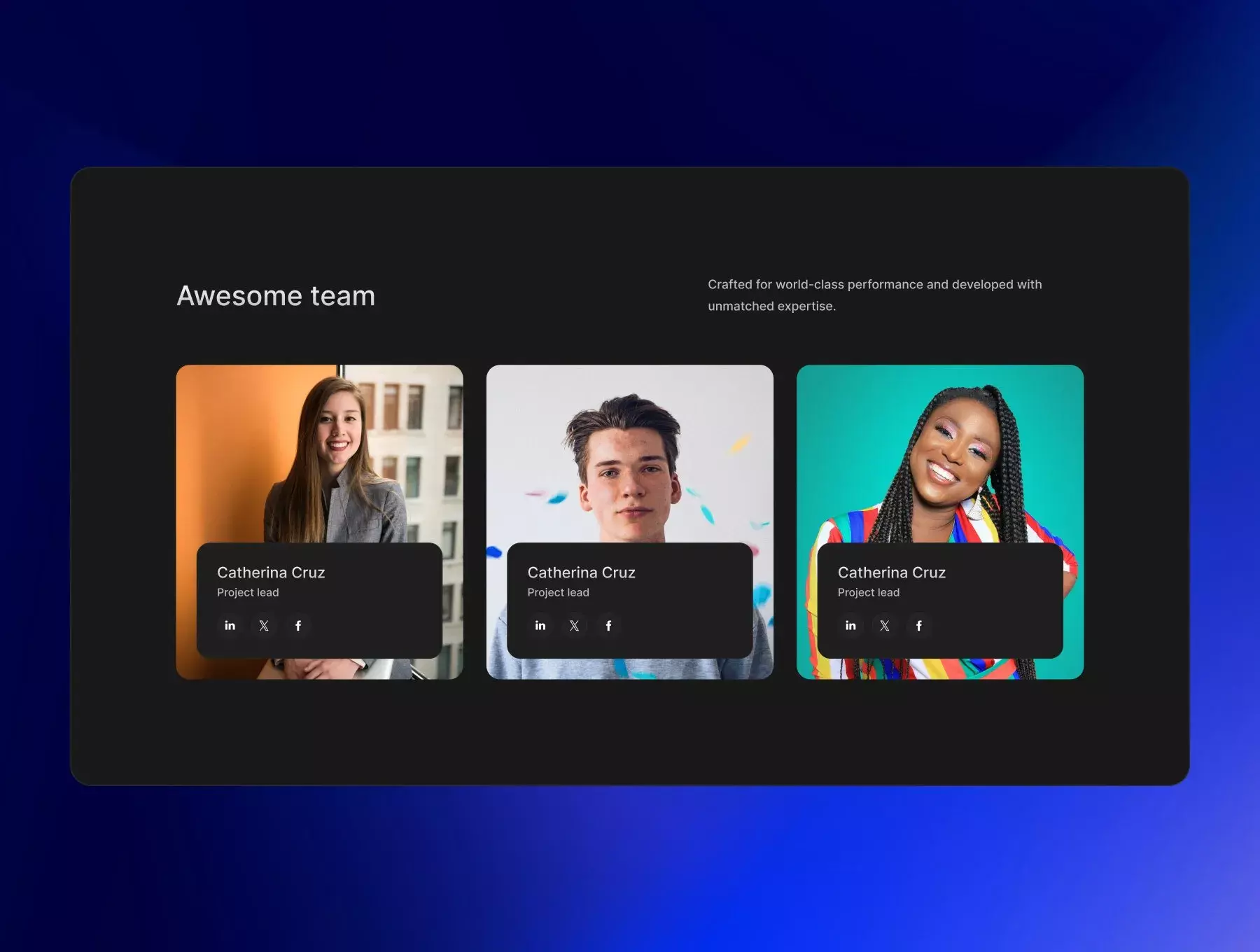Click the Awesome team heading
The height and width of the screenshot is (952, 1260).
(276, 296)
